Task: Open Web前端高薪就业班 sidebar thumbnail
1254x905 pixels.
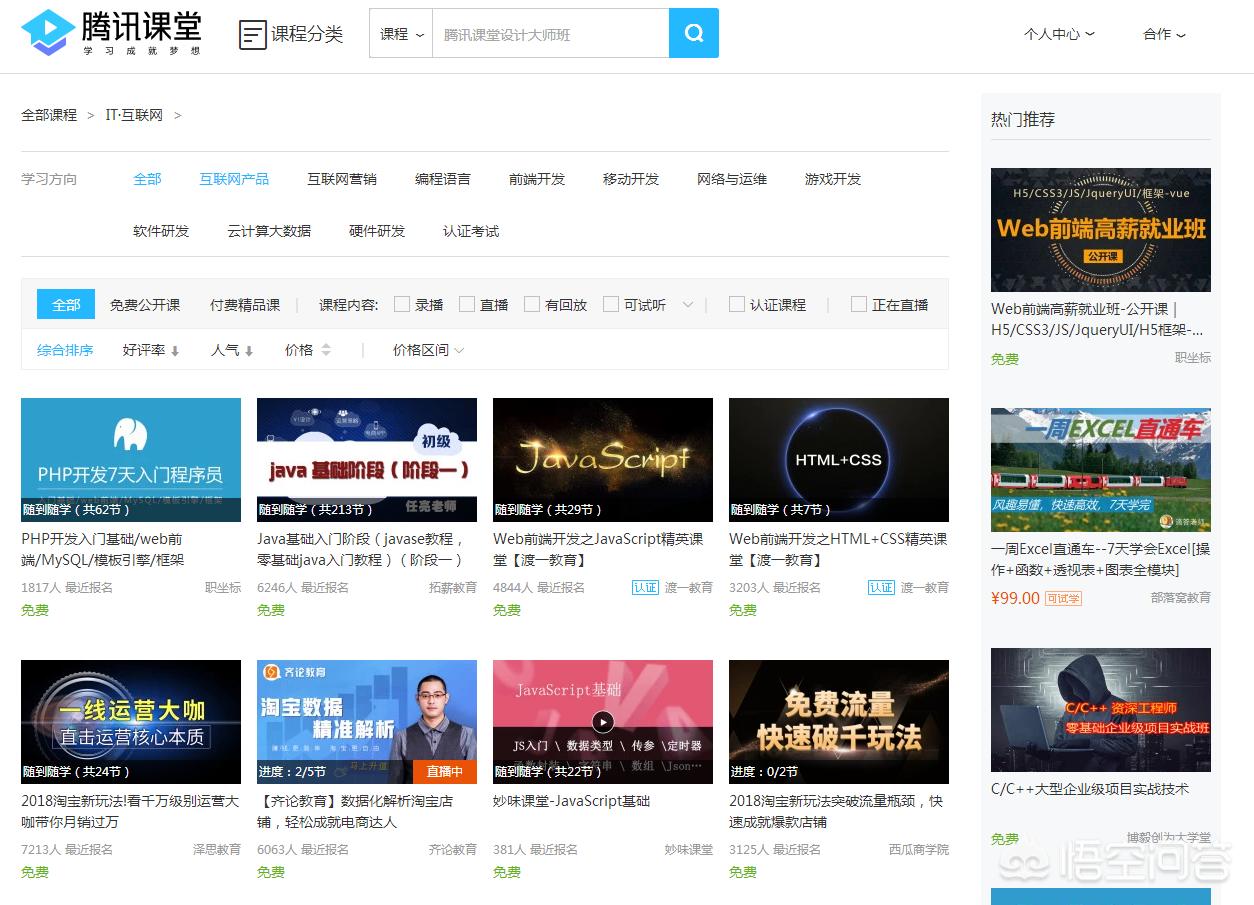Action: point(1101,230)
